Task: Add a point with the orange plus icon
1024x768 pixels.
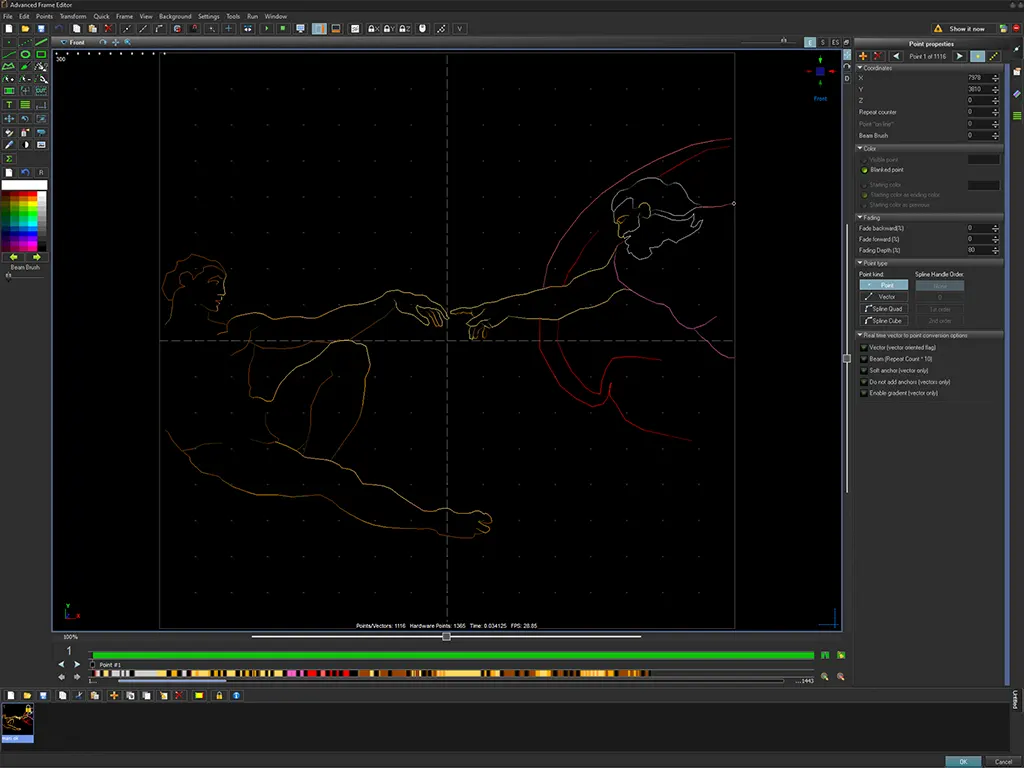Action: 863,56
